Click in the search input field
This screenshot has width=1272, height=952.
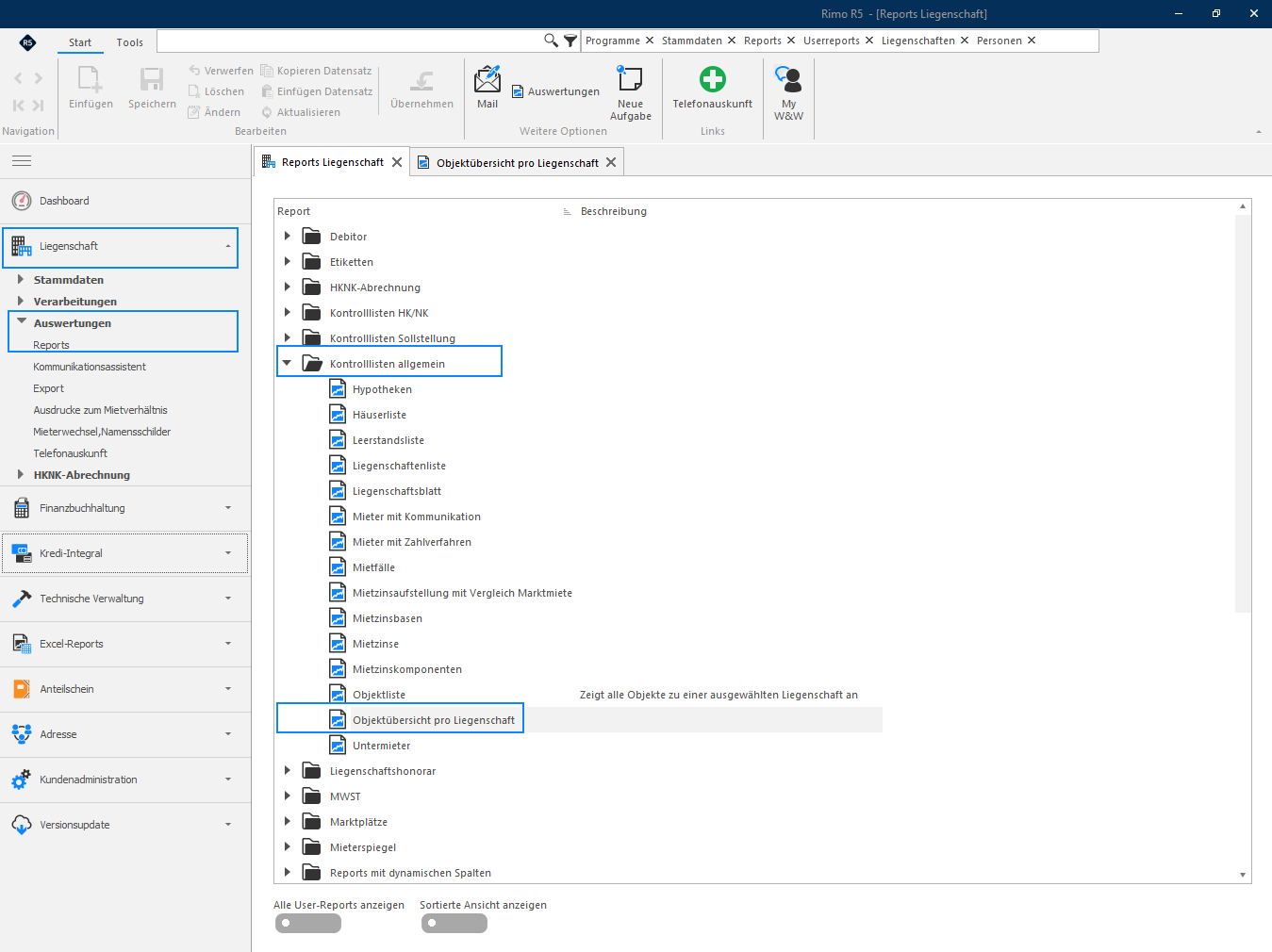[349, 41]
